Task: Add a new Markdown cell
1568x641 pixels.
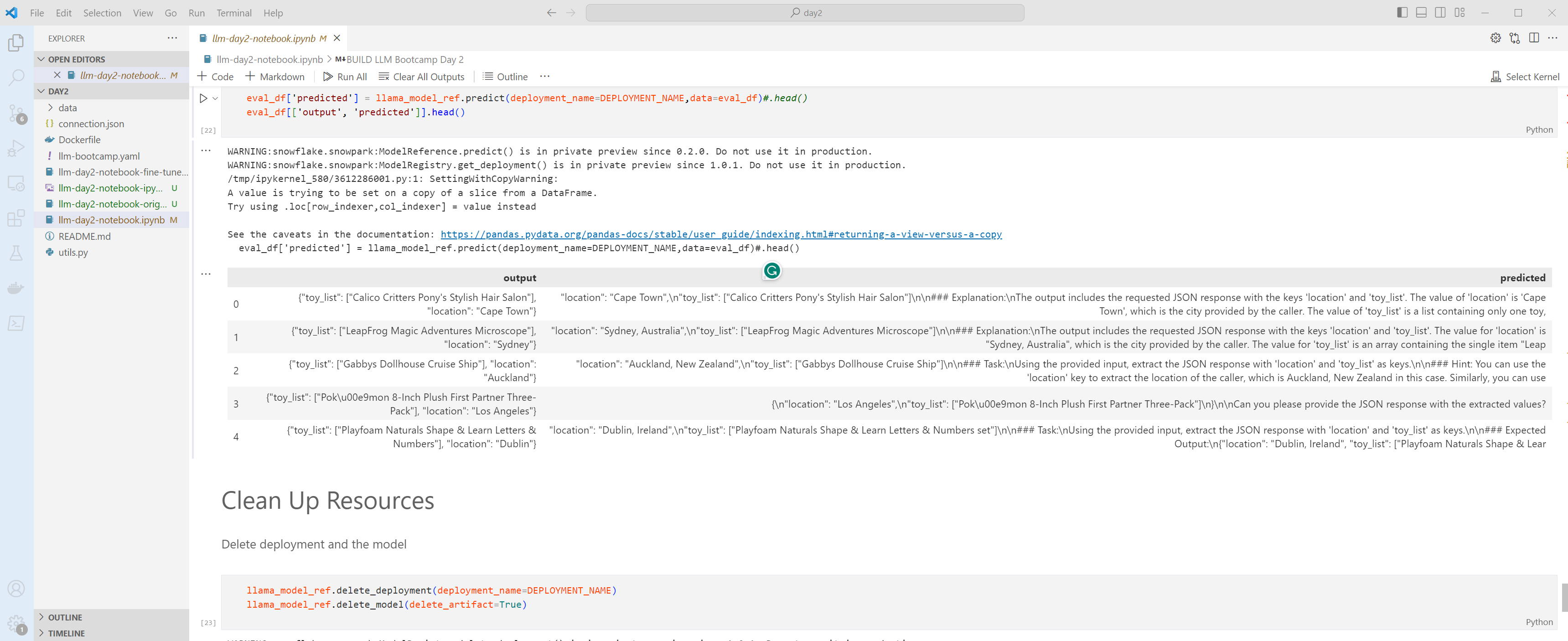Action: pyautogui.click(x=274, y=77)
